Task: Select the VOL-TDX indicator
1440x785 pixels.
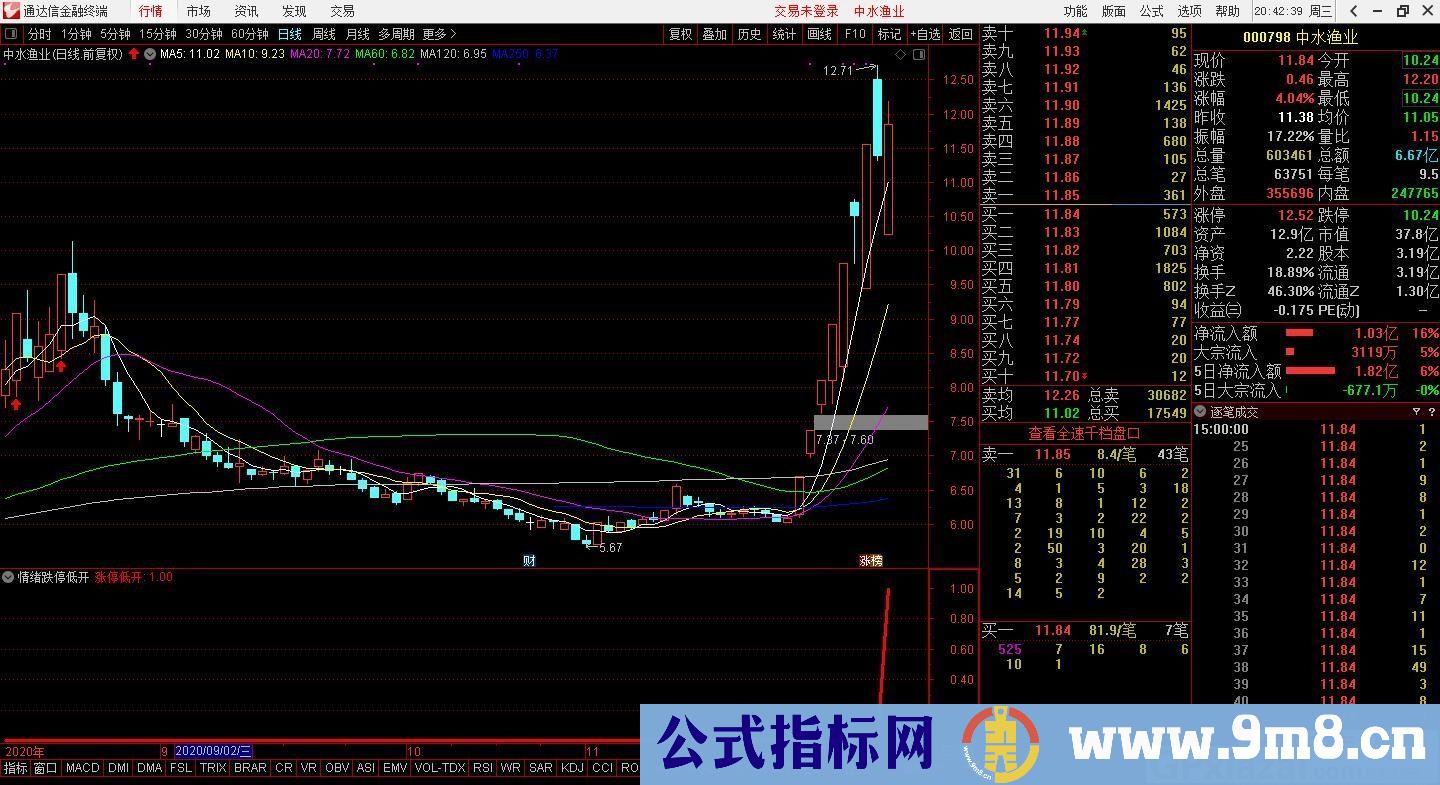Action: 440,768
